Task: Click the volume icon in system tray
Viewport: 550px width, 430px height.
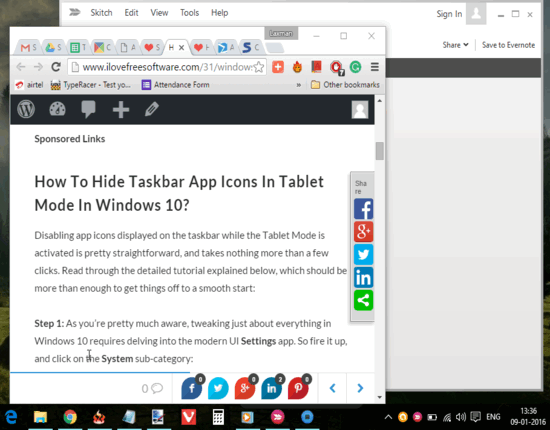Action: (x=461, y=417)
